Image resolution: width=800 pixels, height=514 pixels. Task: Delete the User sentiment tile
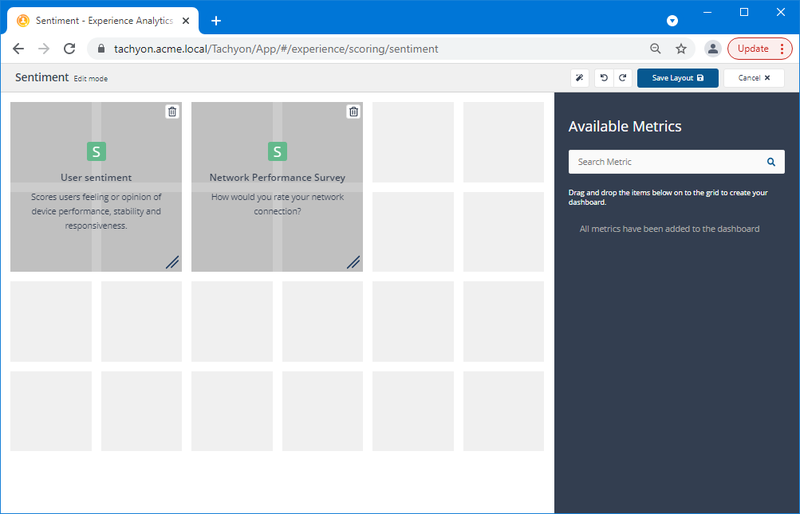pos(172,111)
